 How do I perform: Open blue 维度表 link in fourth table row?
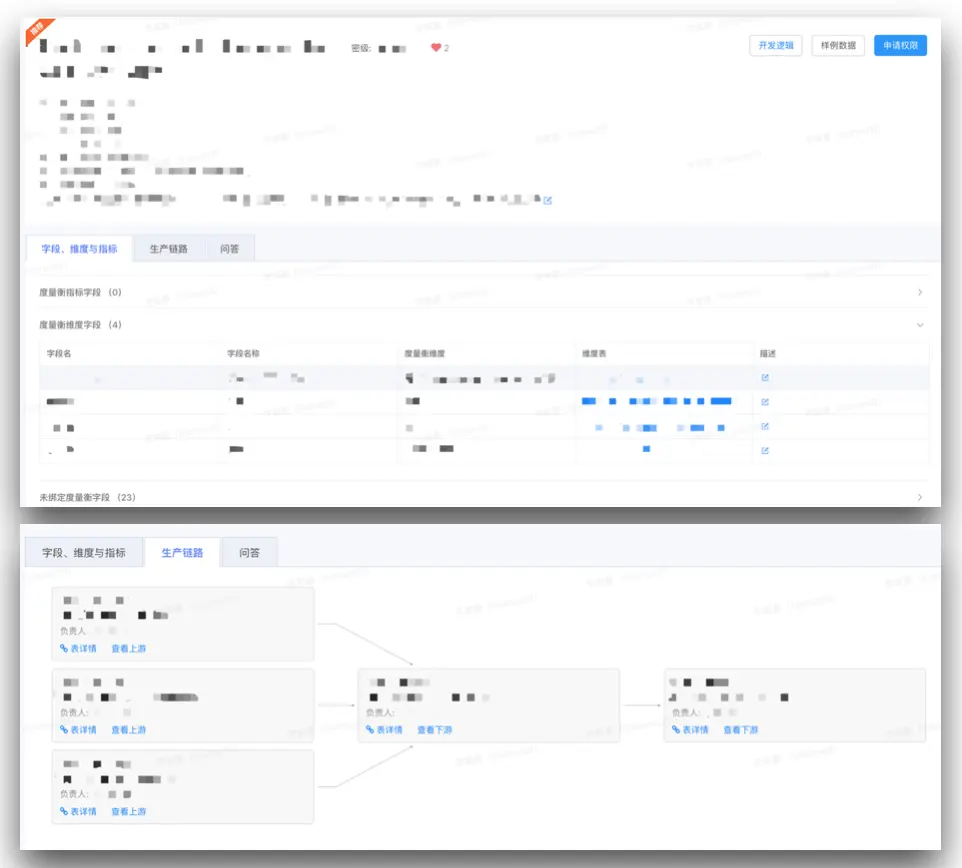646,449
